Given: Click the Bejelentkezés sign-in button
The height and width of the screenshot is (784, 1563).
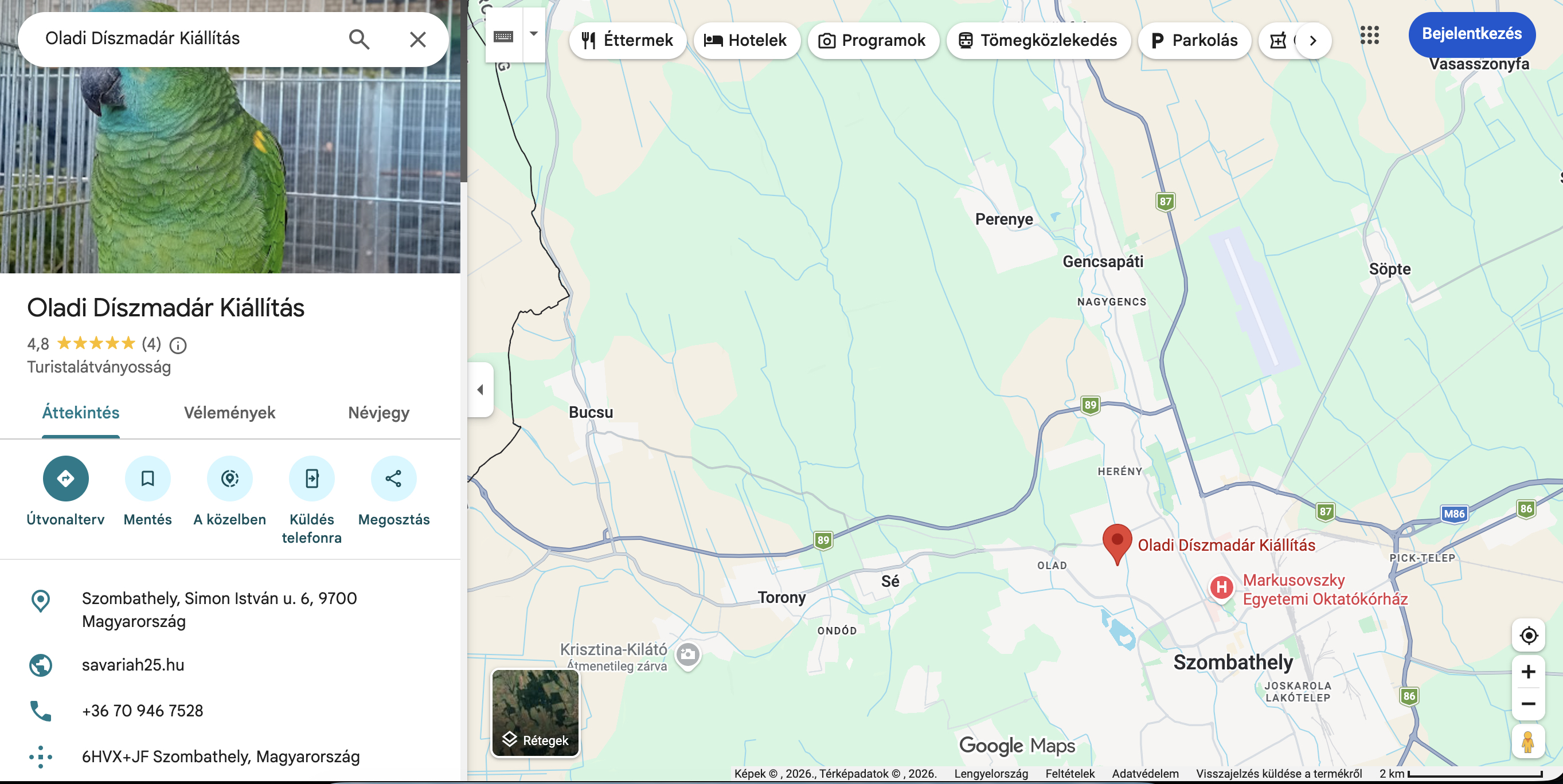Looking at the screenshot, I should tap(1471, 33).
